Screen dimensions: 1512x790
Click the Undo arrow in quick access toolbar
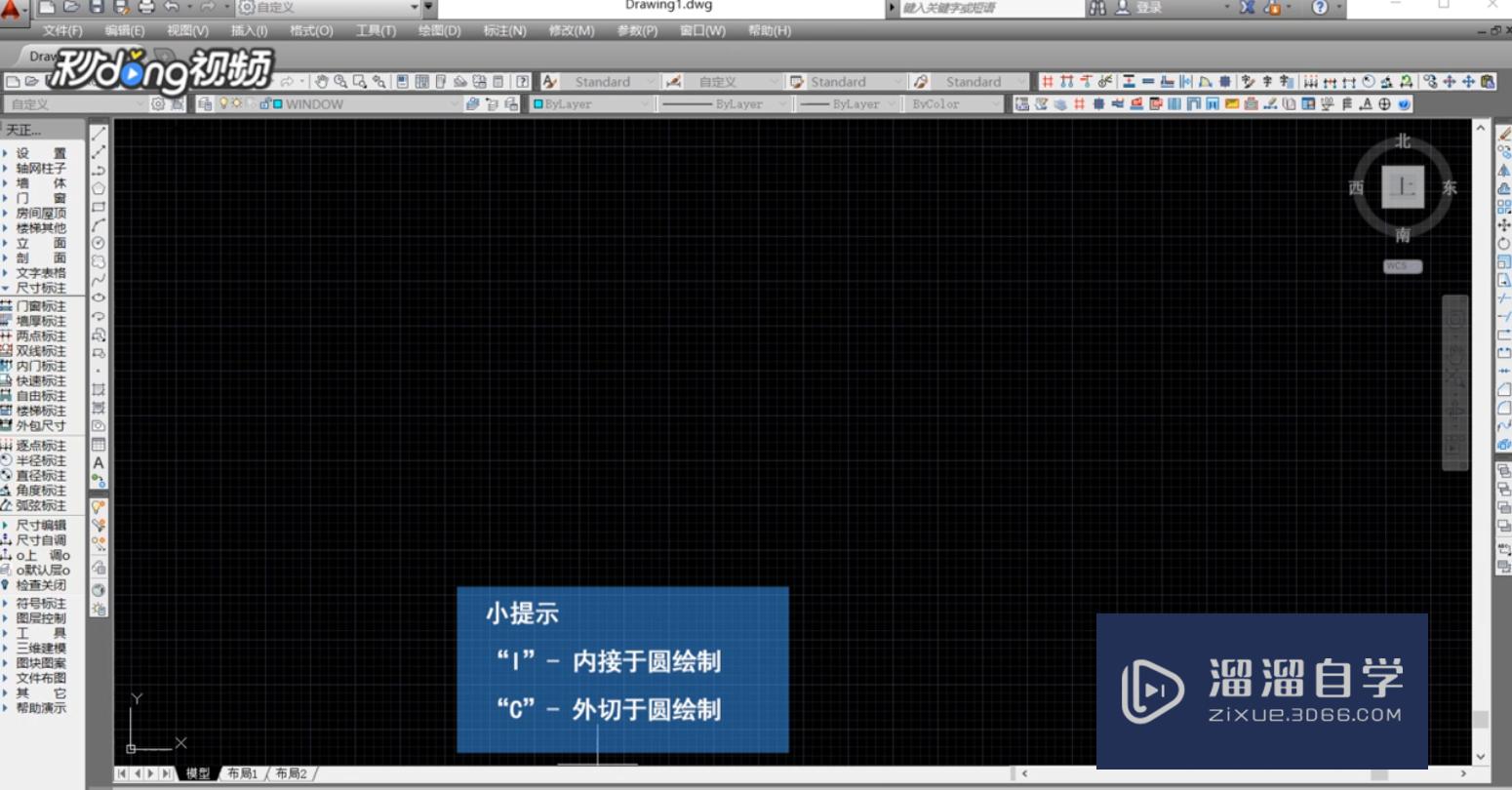coord(172,7)
